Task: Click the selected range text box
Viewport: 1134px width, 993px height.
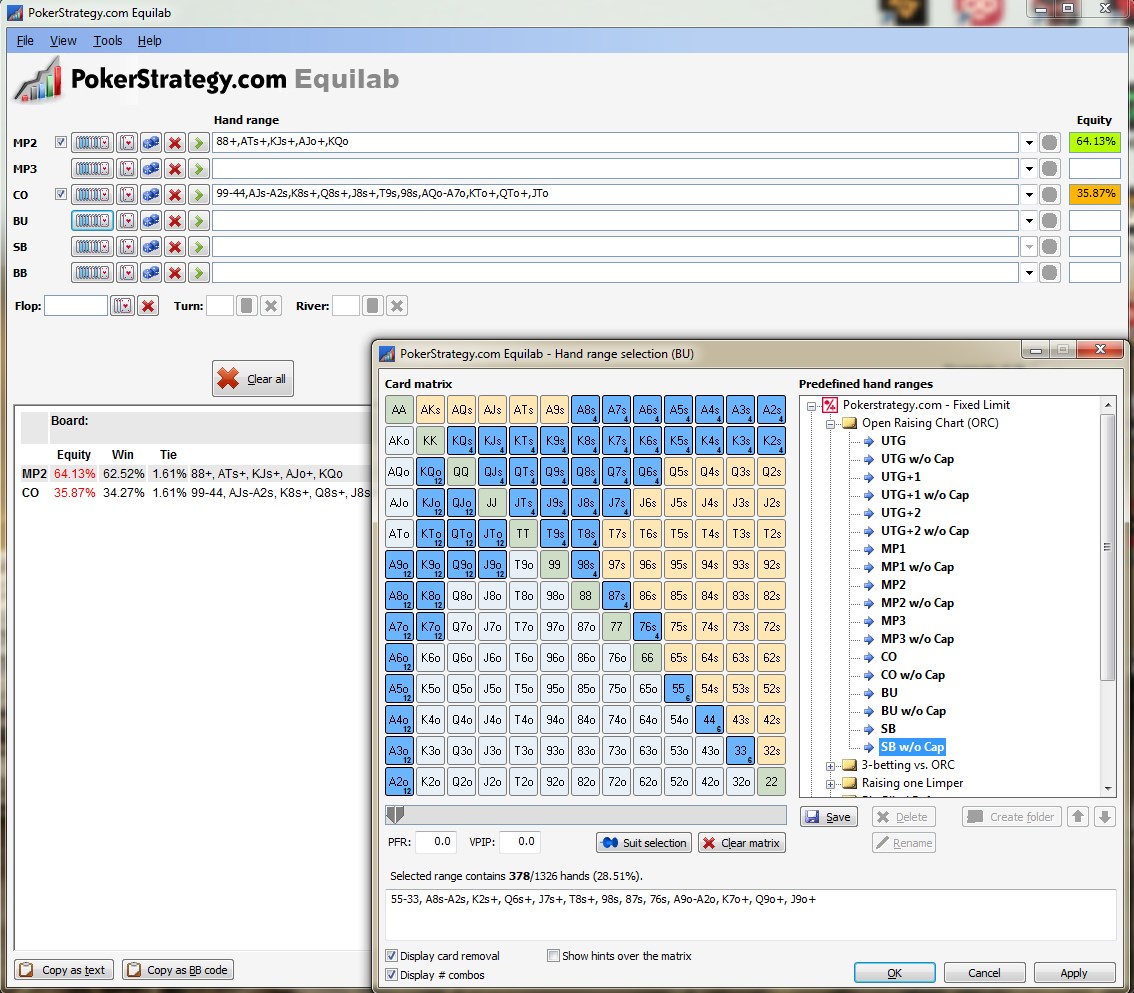Action: click(749, 914)
